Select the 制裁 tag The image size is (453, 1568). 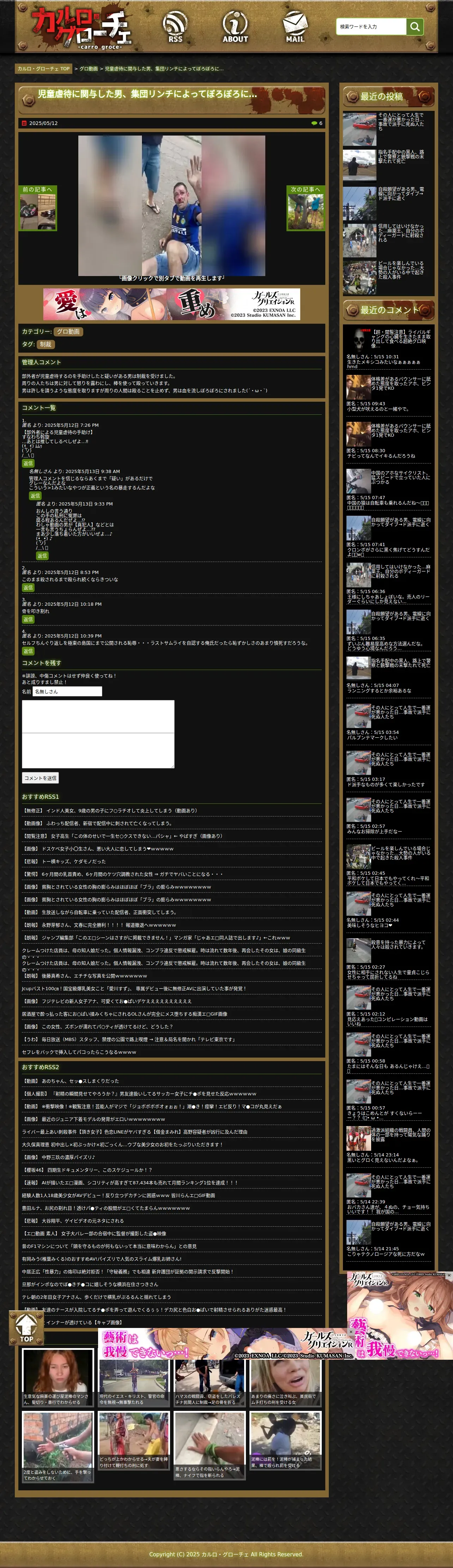[x=46, y=345]
